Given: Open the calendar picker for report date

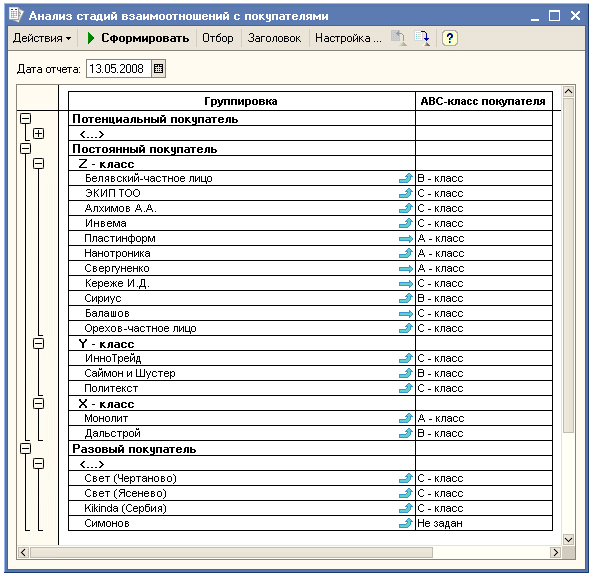Looking at the screenshot, I should pos(158,69).
